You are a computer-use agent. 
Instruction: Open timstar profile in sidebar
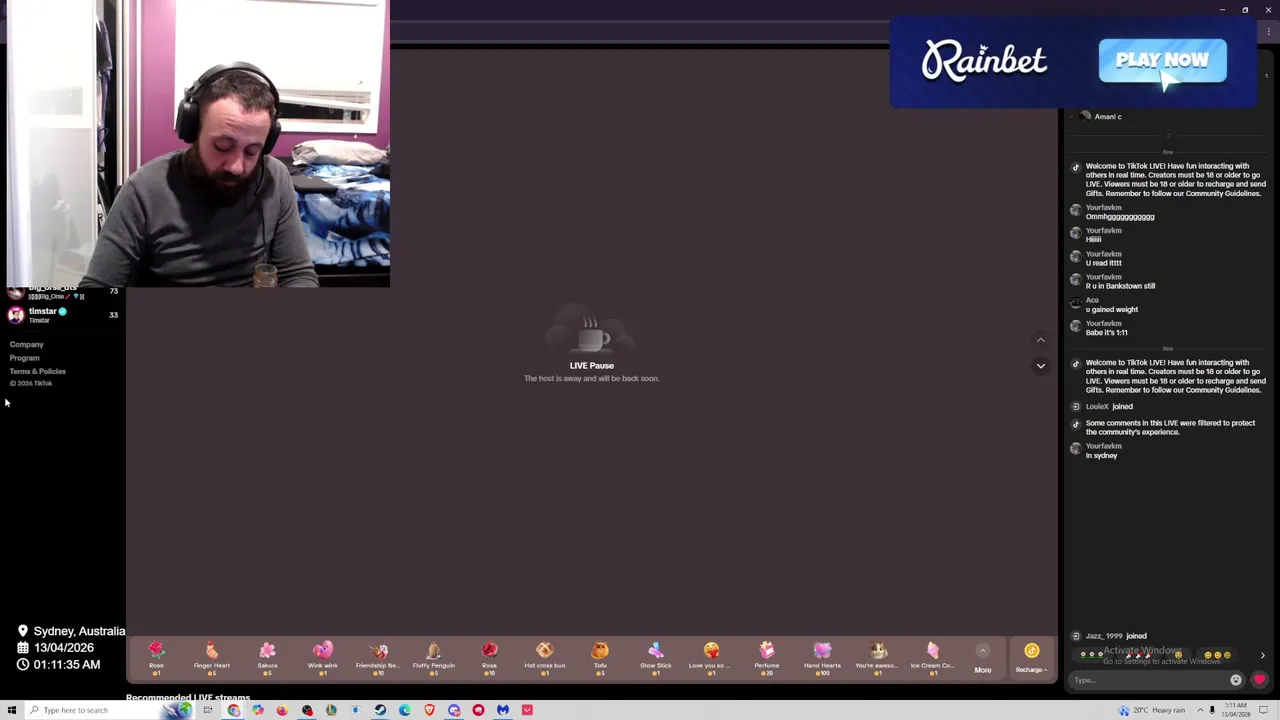tap(62, 315)
